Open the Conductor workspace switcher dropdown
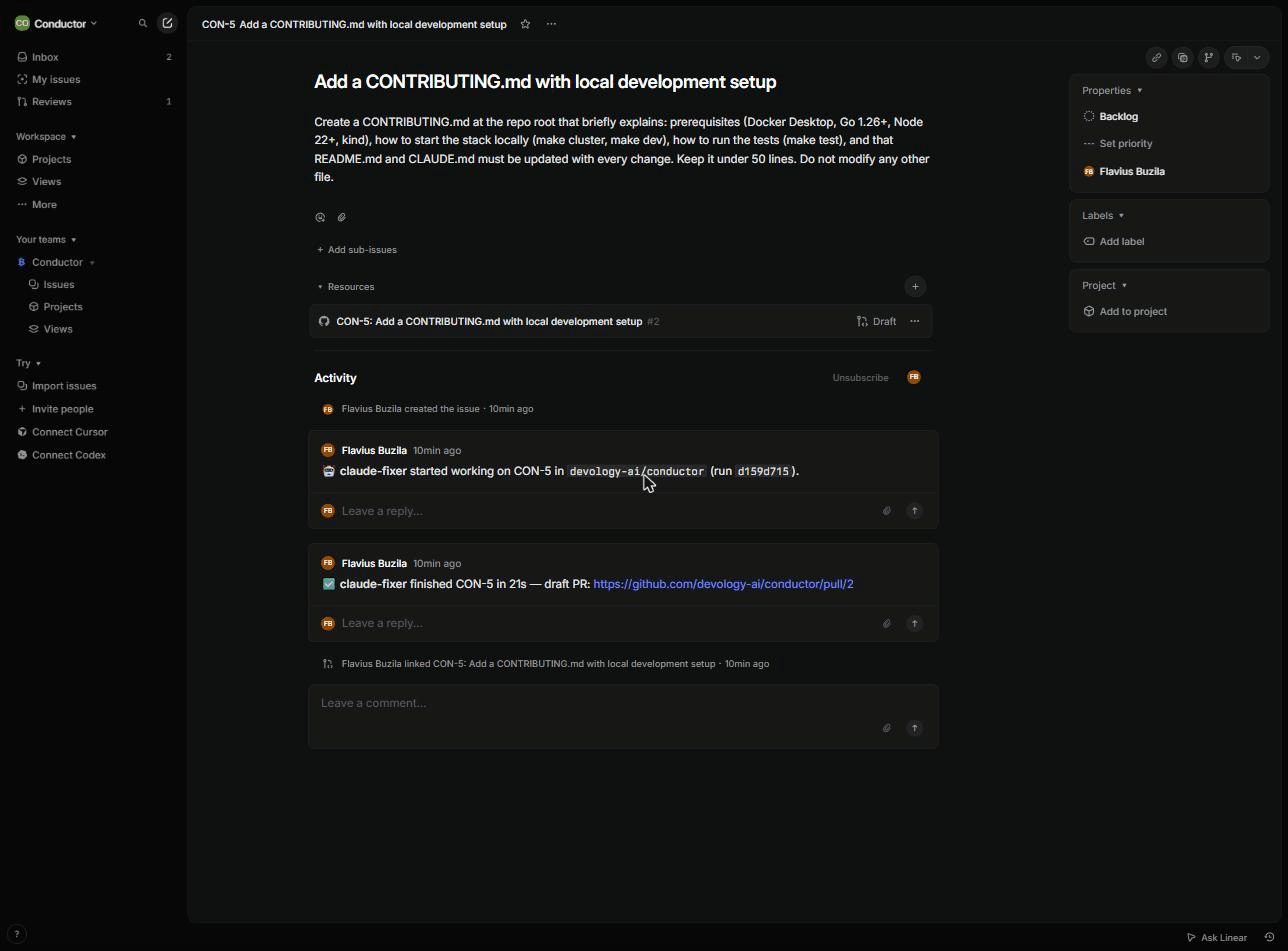The image size is (1288, 951). 56,23
